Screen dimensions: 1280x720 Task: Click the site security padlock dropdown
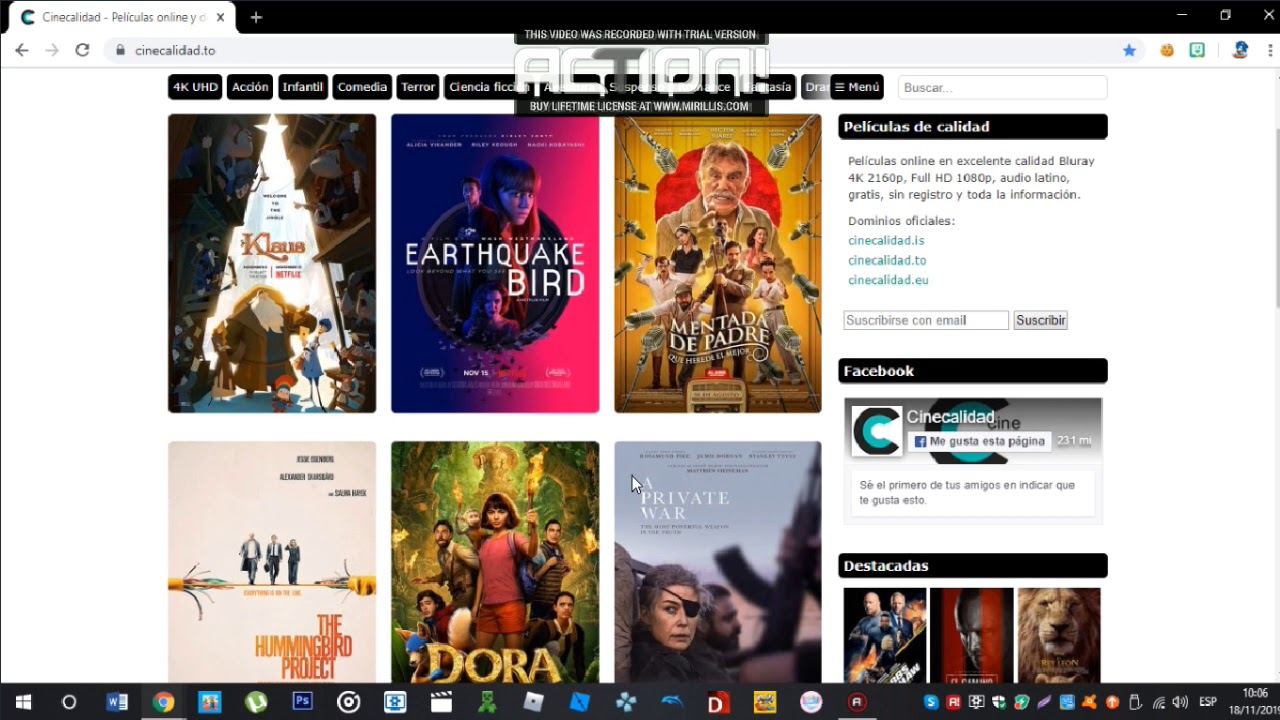point(120,49)
